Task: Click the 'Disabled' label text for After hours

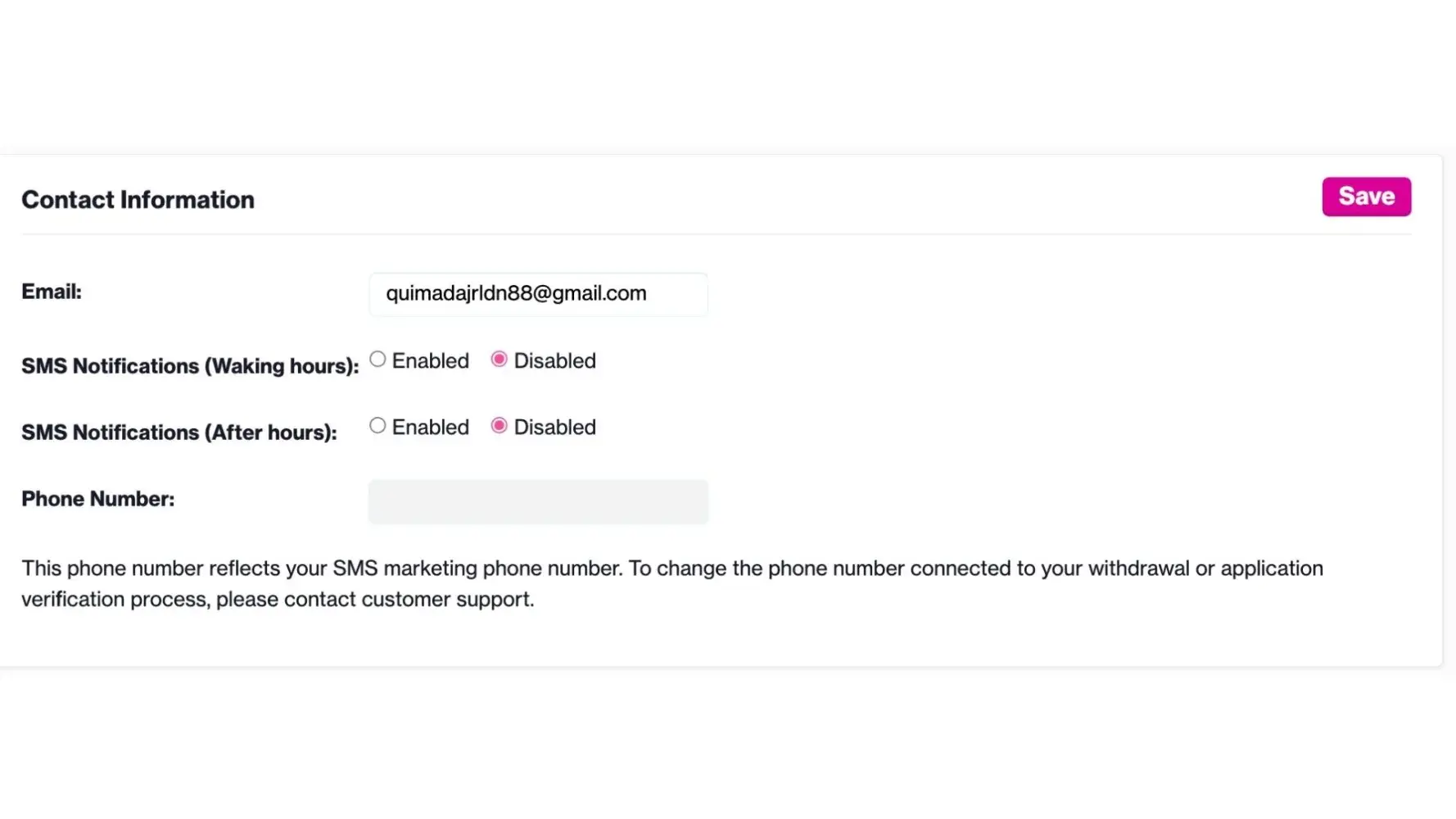Action: [x=554, y=428]
